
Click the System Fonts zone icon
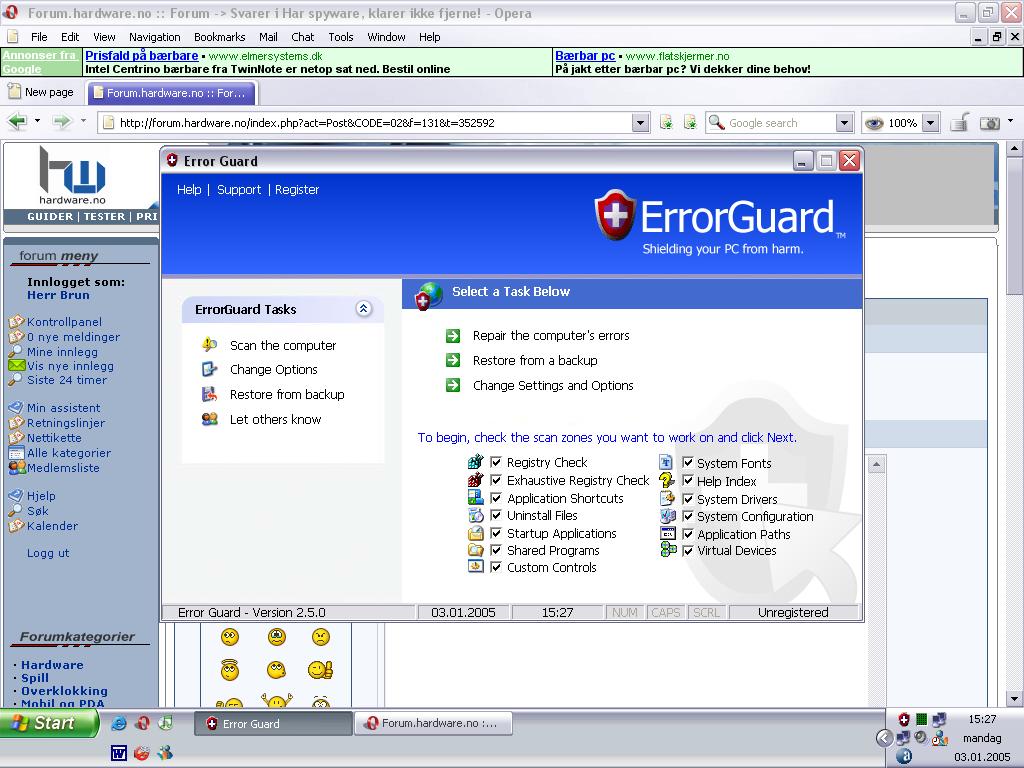point(666,462)
